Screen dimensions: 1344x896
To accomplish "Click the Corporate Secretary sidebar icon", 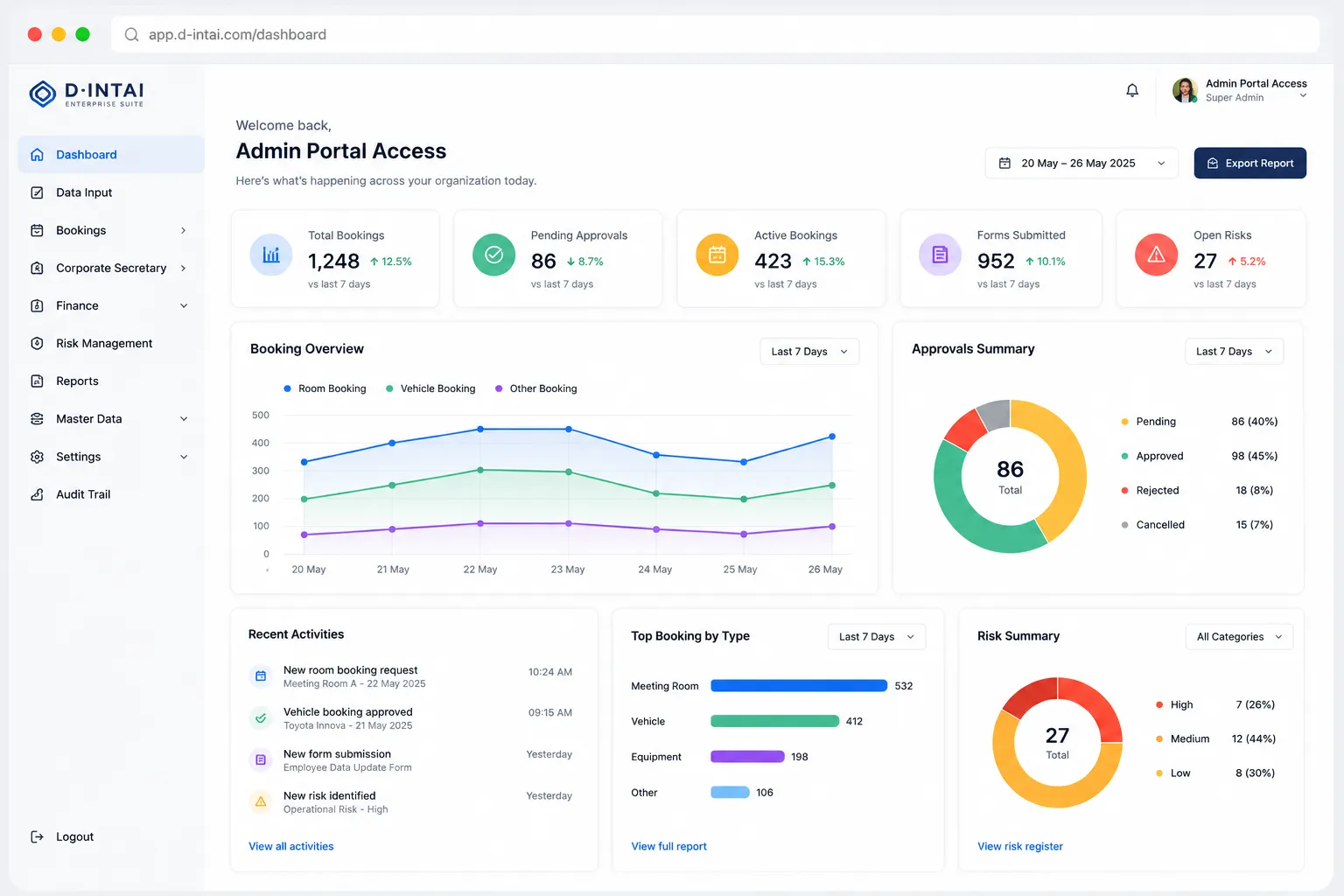I will (x=37, y=268).
